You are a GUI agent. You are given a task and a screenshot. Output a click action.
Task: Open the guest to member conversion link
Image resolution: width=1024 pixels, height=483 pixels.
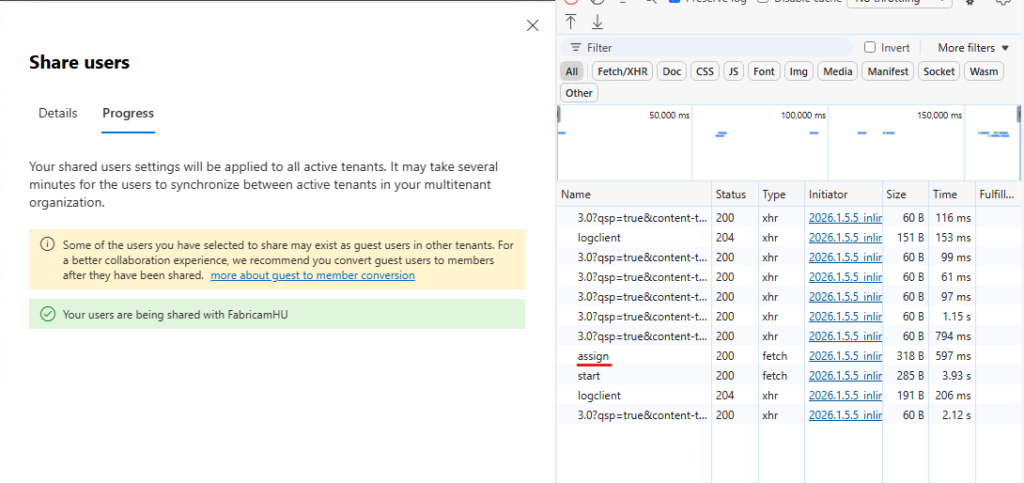click(312, 275)
